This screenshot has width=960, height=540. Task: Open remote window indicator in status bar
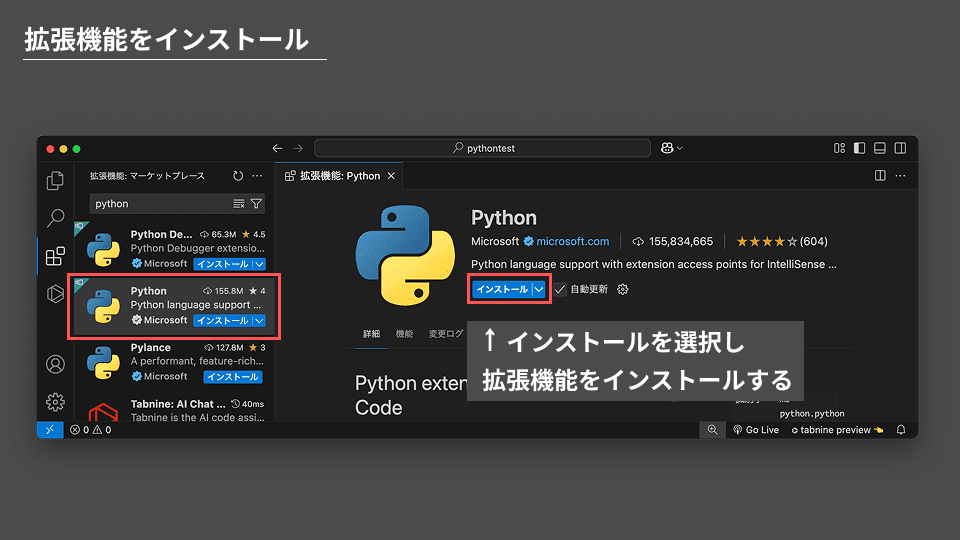click(x=50, y=430)
